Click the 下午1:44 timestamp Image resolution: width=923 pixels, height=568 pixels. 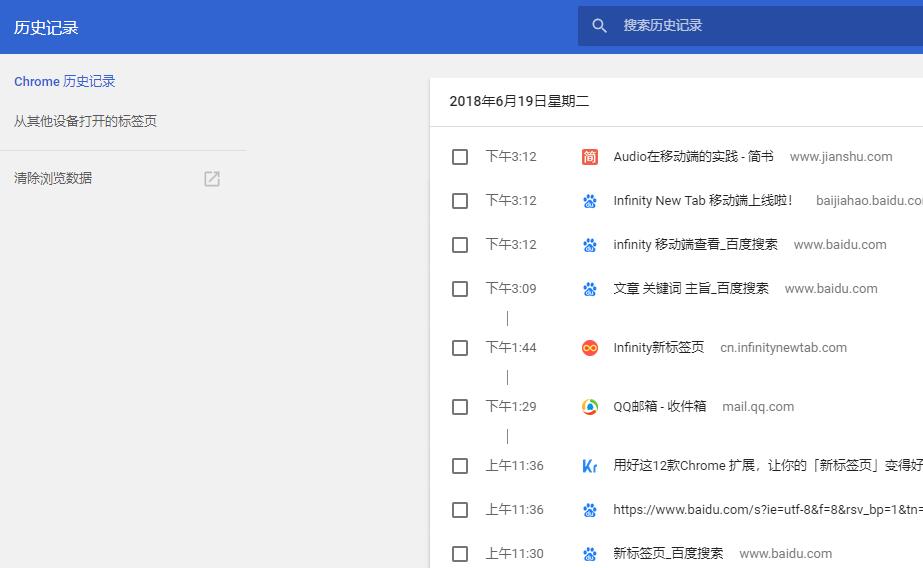(511, 348)
